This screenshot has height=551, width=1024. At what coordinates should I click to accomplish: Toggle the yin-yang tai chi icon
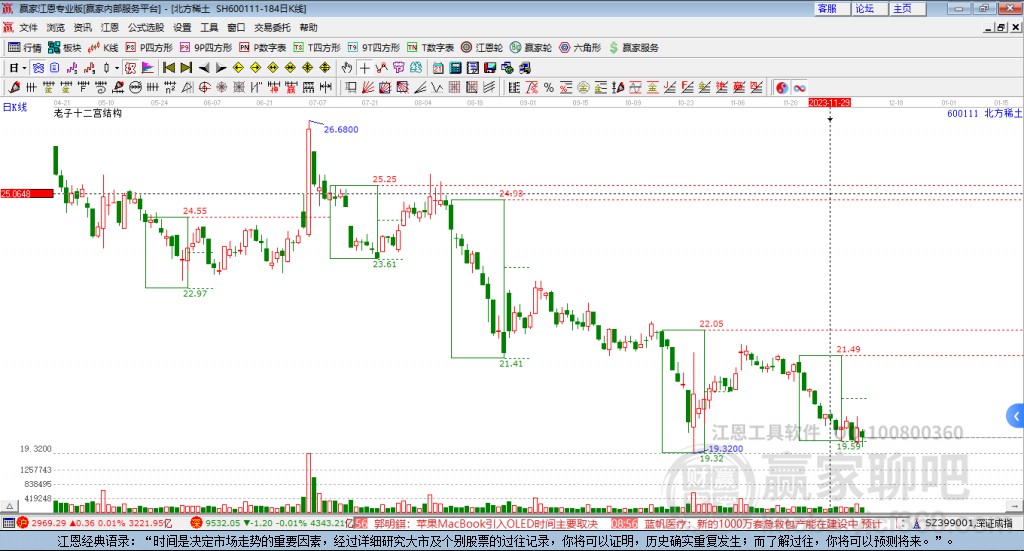click(x=782, y=87)
